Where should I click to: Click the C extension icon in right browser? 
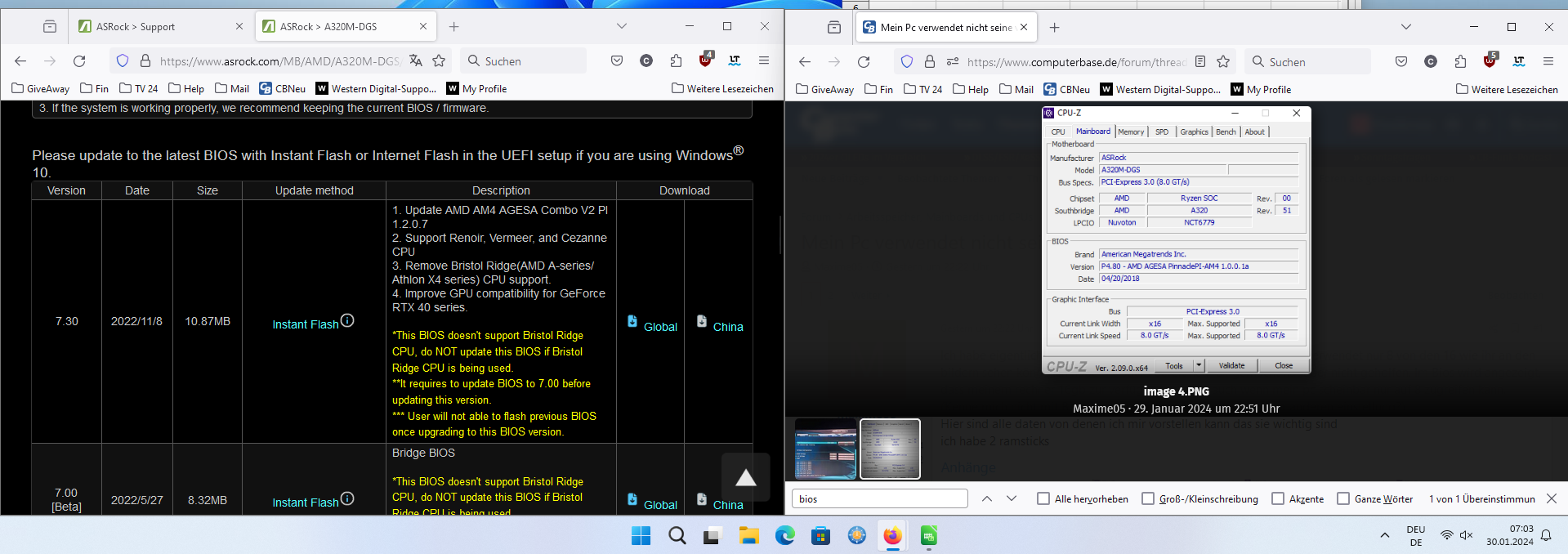coord(1431,61)
